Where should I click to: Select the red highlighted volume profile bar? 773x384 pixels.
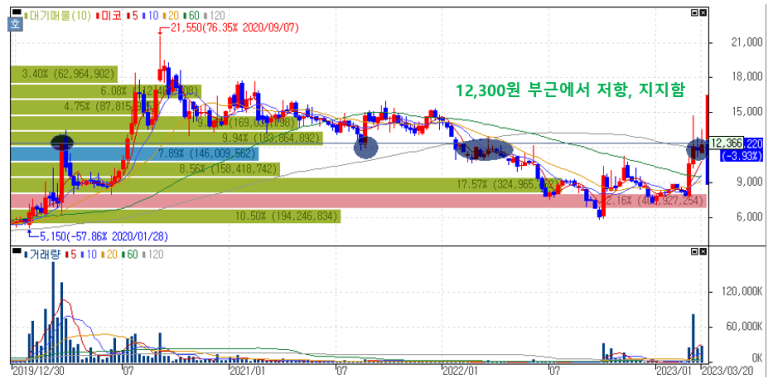click(x=358, y=201)
